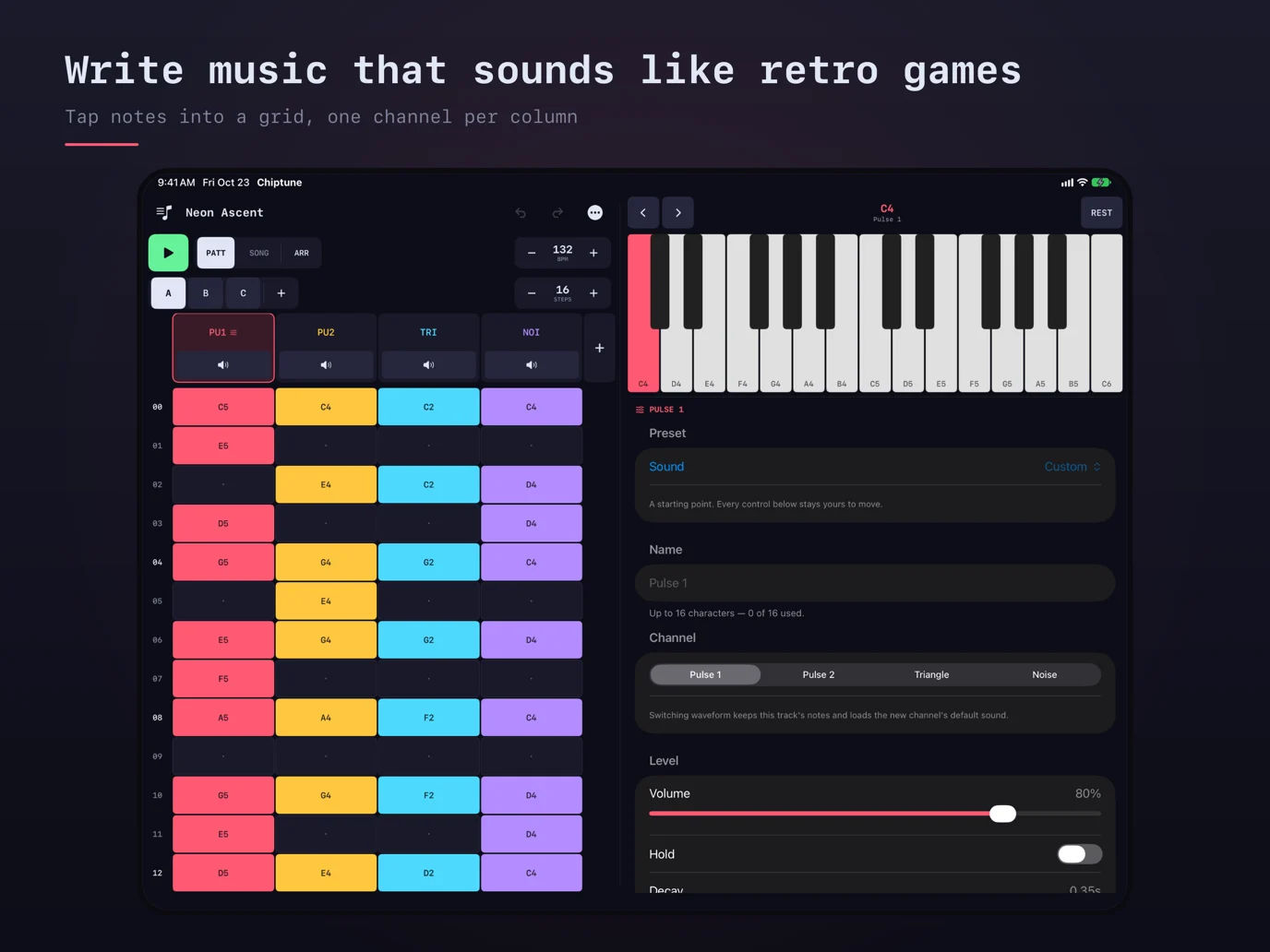Image resolution: width=1270 pixels, height=952 pixels.
Task: Switch to the SONG view tab
Action: pos(259,253)
